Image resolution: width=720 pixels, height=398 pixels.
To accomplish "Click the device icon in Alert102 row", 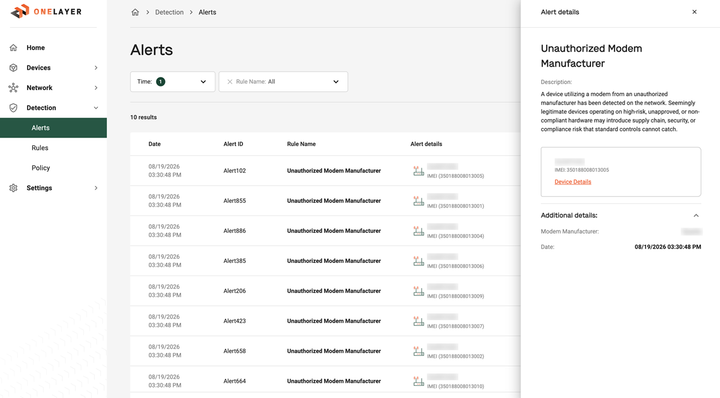I will pos(418,171).
